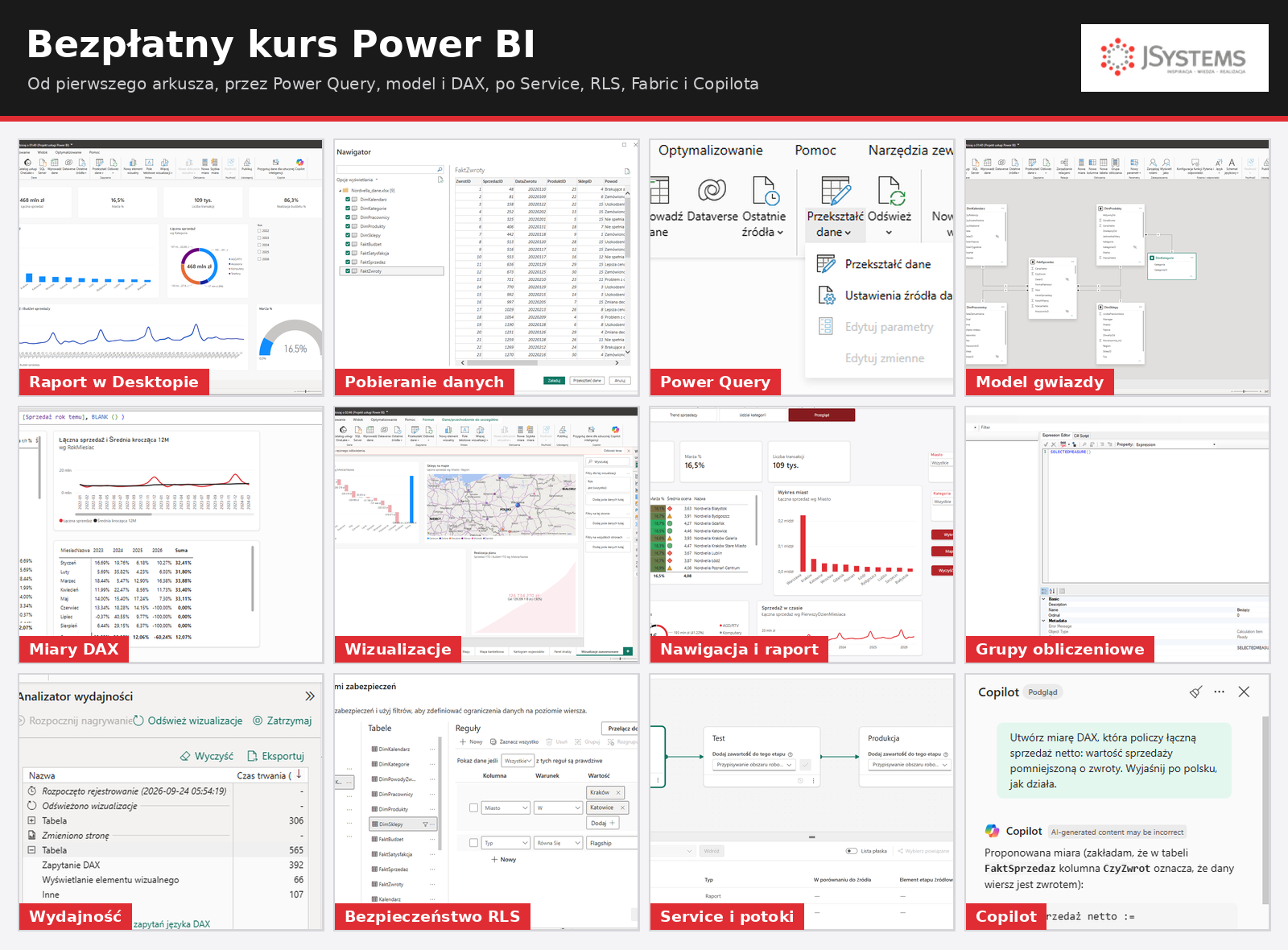Open the Równa Się condition dropdown
The image size is (1288, 950).
pos(559,843)
